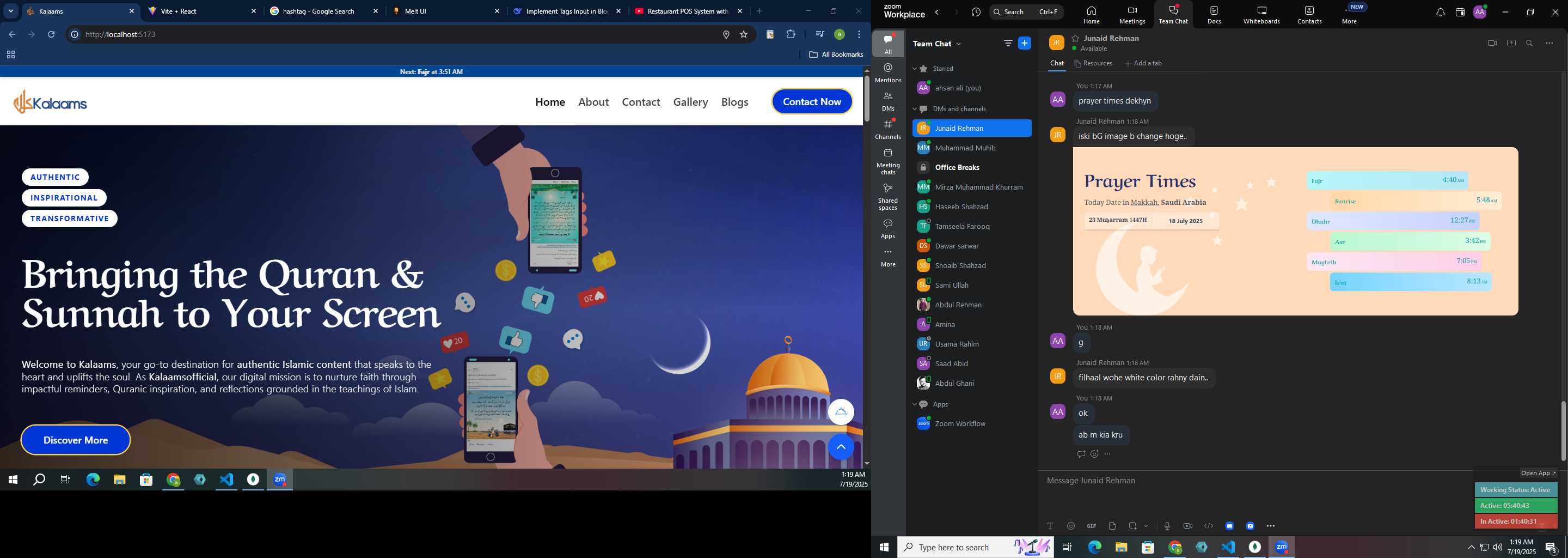Star Junaid Rehman as a favorite contact

1076,38
